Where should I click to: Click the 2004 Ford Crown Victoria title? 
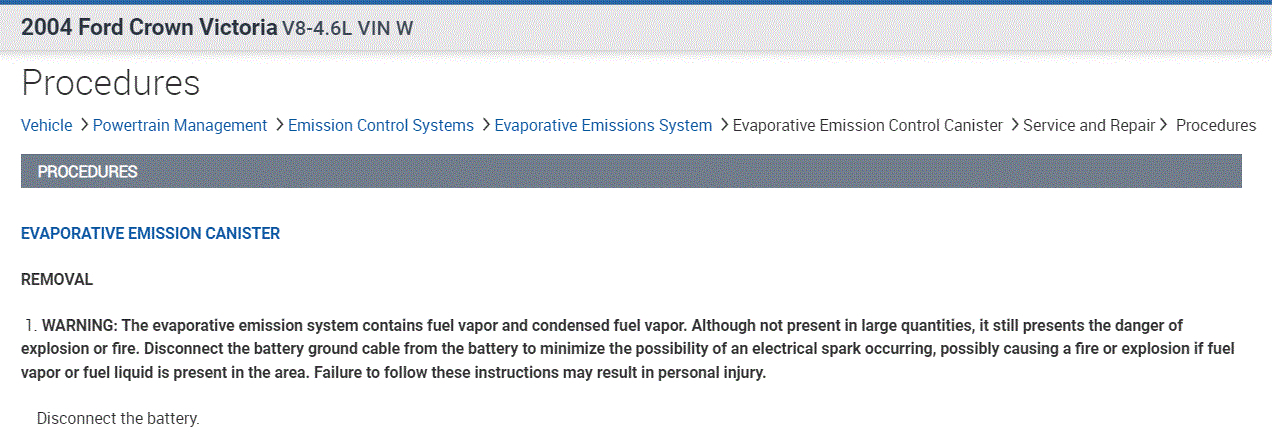pyautogui.click(x=149, y=28)
